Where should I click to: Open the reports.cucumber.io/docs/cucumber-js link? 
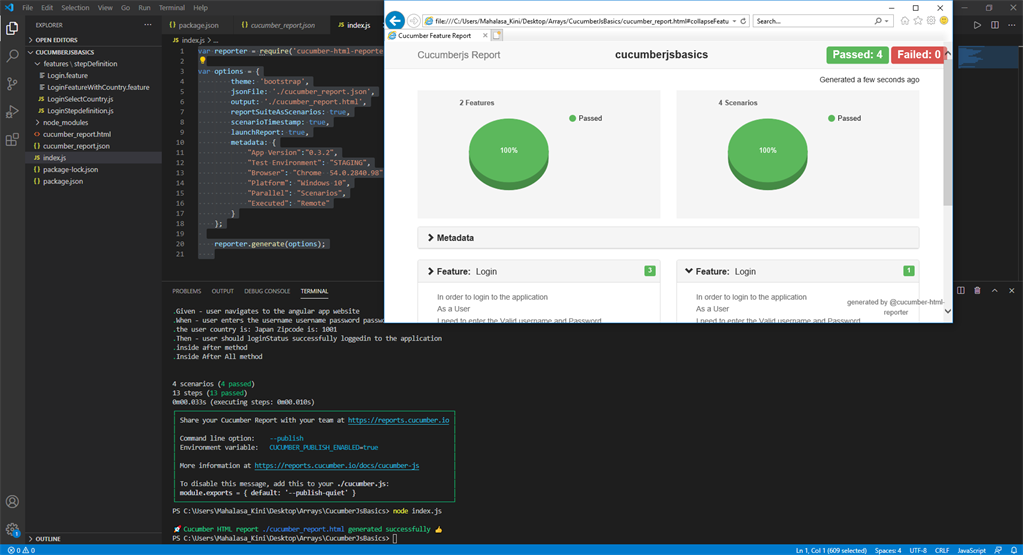(336, 466)
